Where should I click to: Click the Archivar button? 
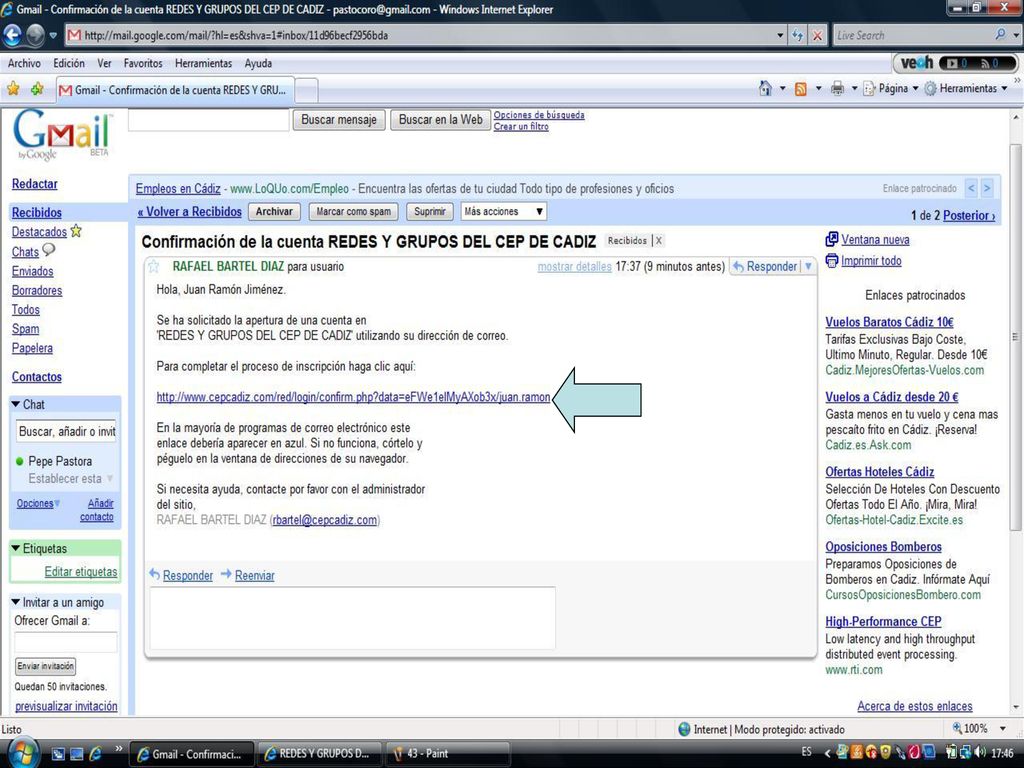pos(274,212)
